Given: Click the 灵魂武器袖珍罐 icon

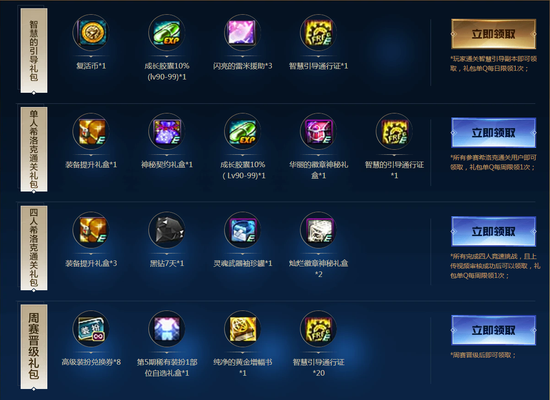Looking at the screenshot, I should [242, 230].
